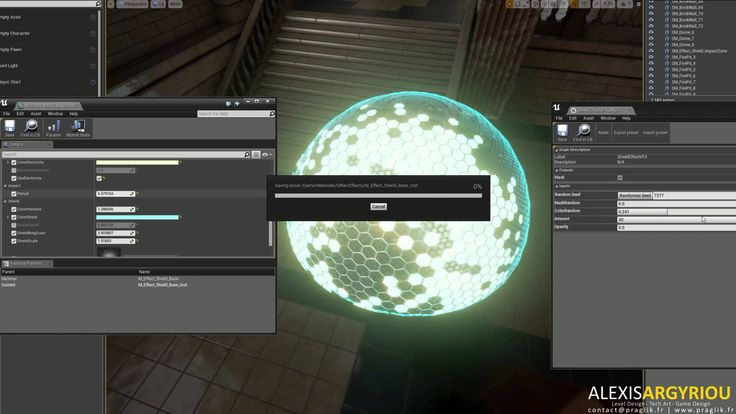Click the Random Seed value field 7277
The width and height of the screenshot is (736, 414).
pyautogui.click(x=694, y=195)
